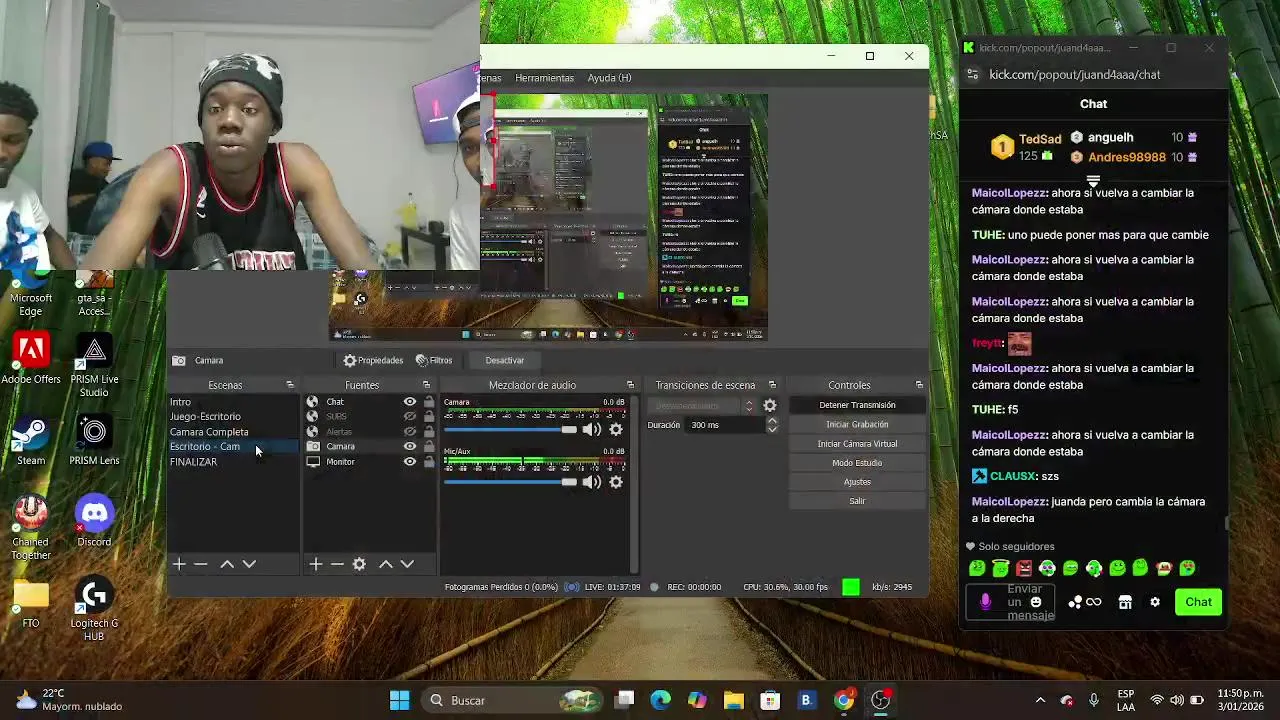Open the PRISM Lens desktop shortcut
This screenshot has width=1280, height=720.
click(x=94, y=441)
